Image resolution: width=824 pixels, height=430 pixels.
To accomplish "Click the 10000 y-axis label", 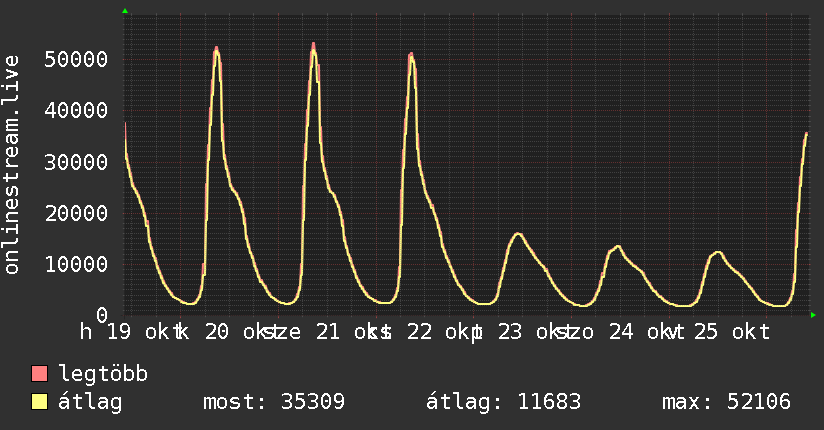I will tap(76, 264).
